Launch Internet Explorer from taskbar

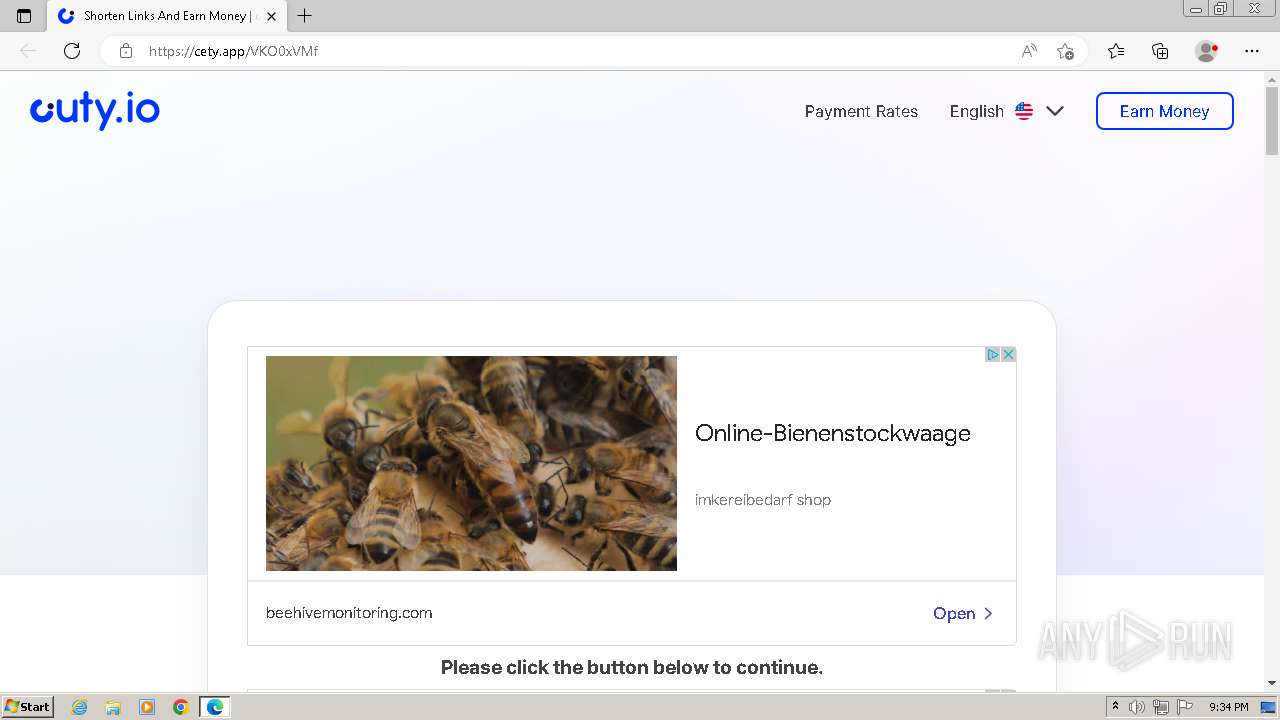(80, 707)
